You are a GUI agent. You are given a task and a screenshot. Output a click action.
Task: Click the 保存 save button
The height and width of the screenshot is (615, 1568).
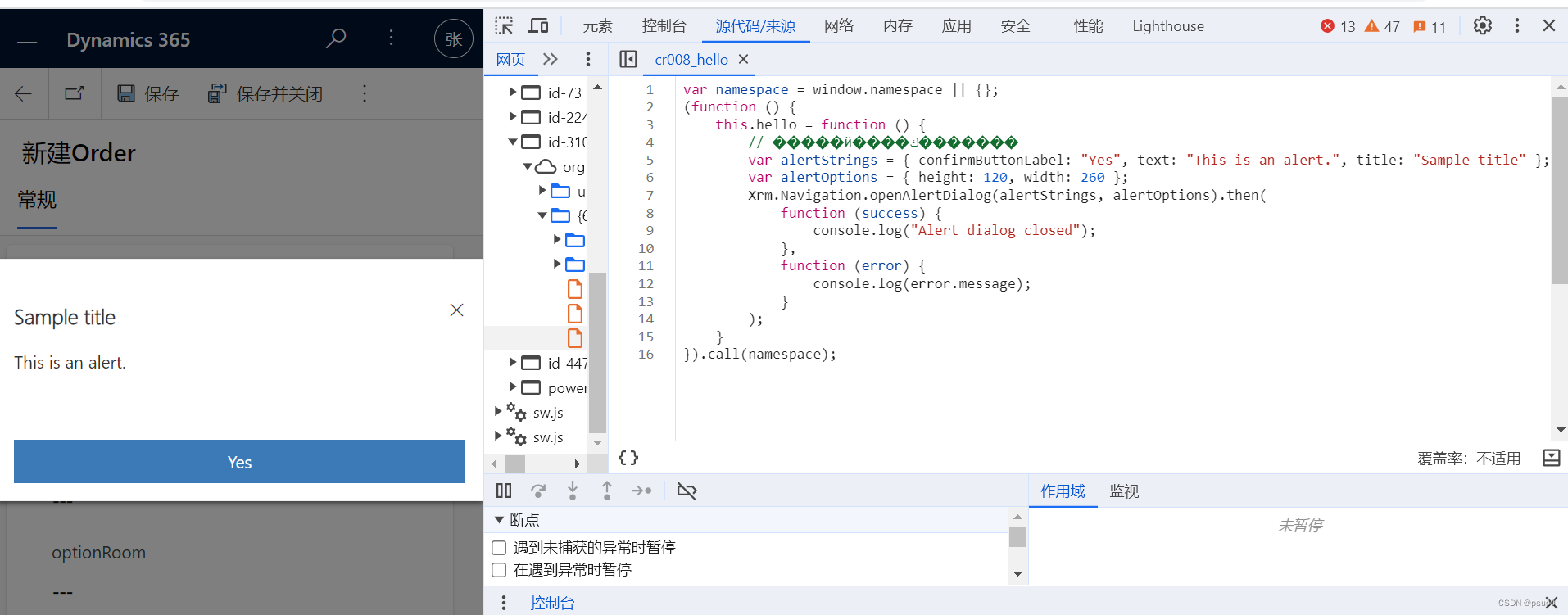pos(147,93)
